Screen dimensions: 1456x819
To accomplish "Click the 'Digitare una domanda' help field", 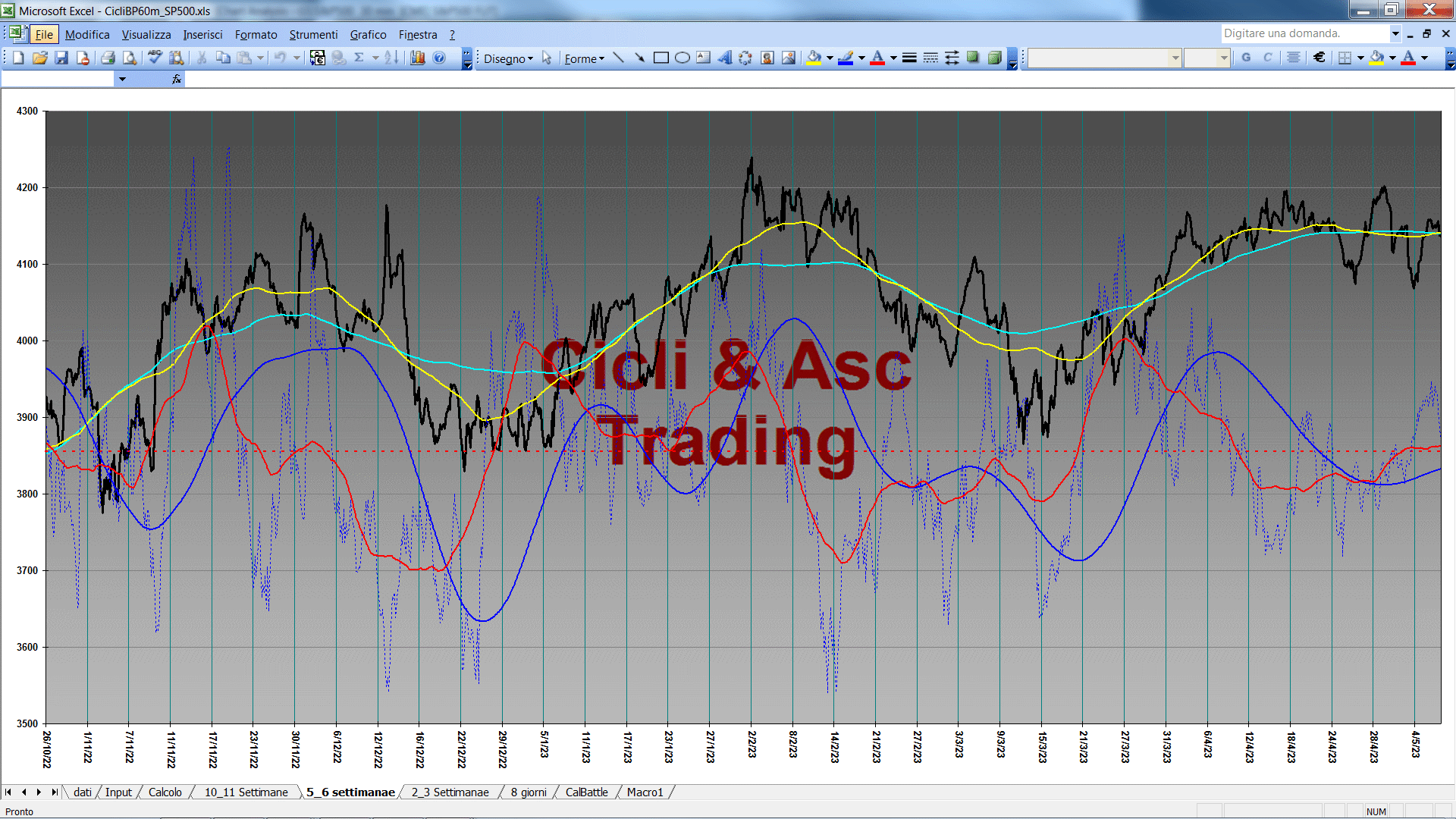I will pos(1304,33).
